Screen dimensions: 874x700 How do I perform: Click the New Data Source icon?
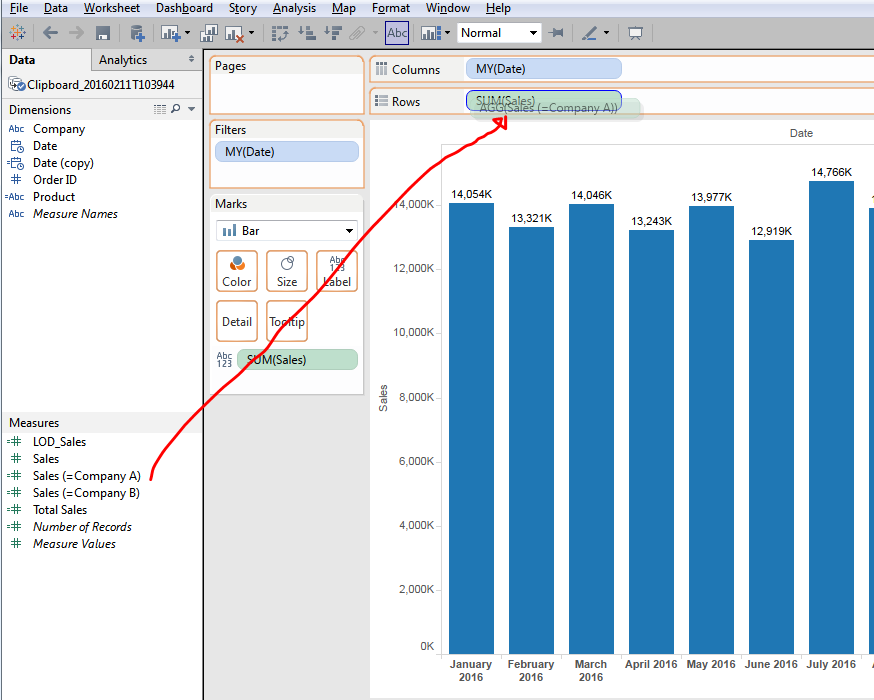pos(137,33)
